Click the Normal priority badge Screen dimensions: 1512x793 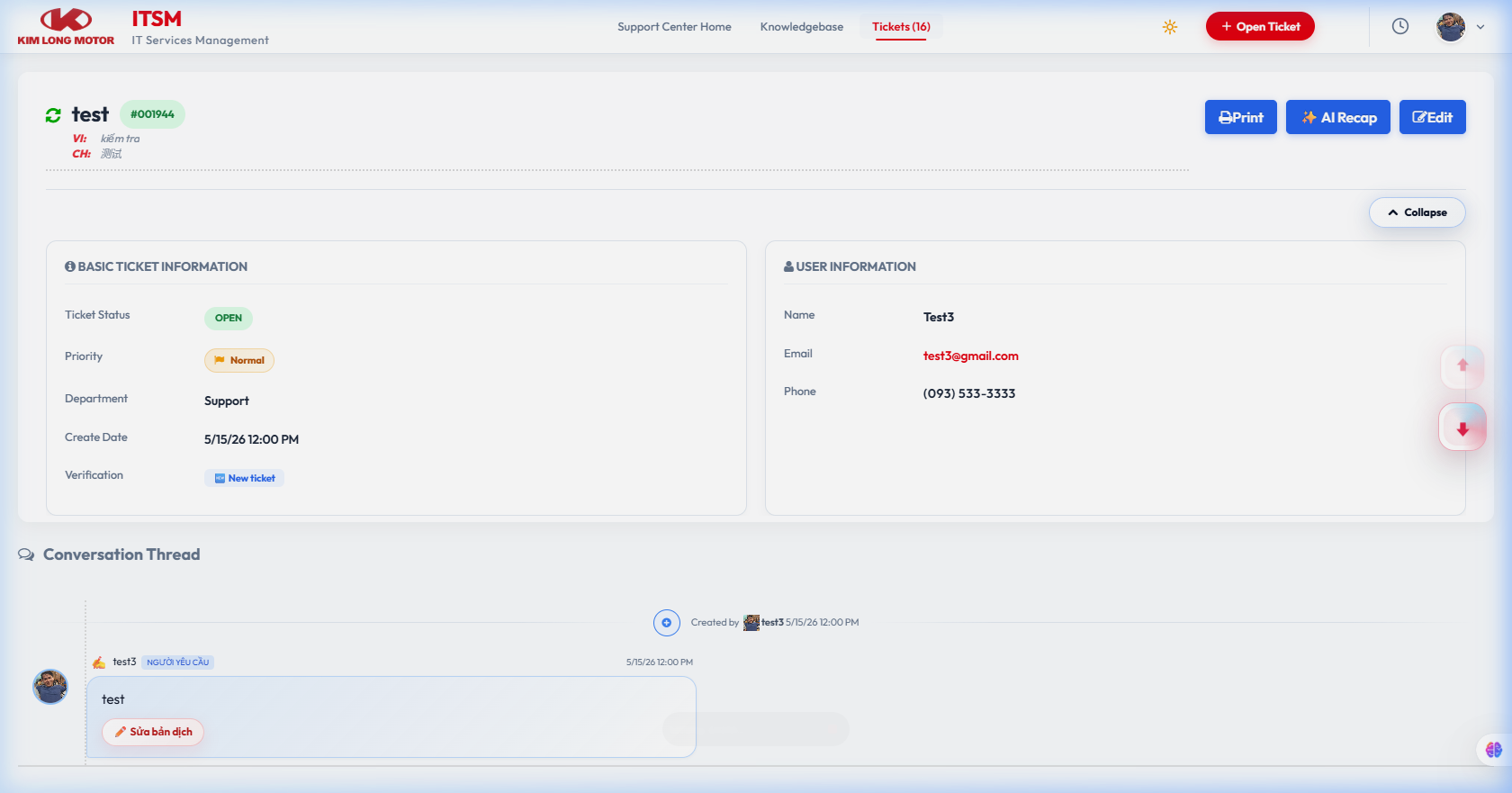239,360
